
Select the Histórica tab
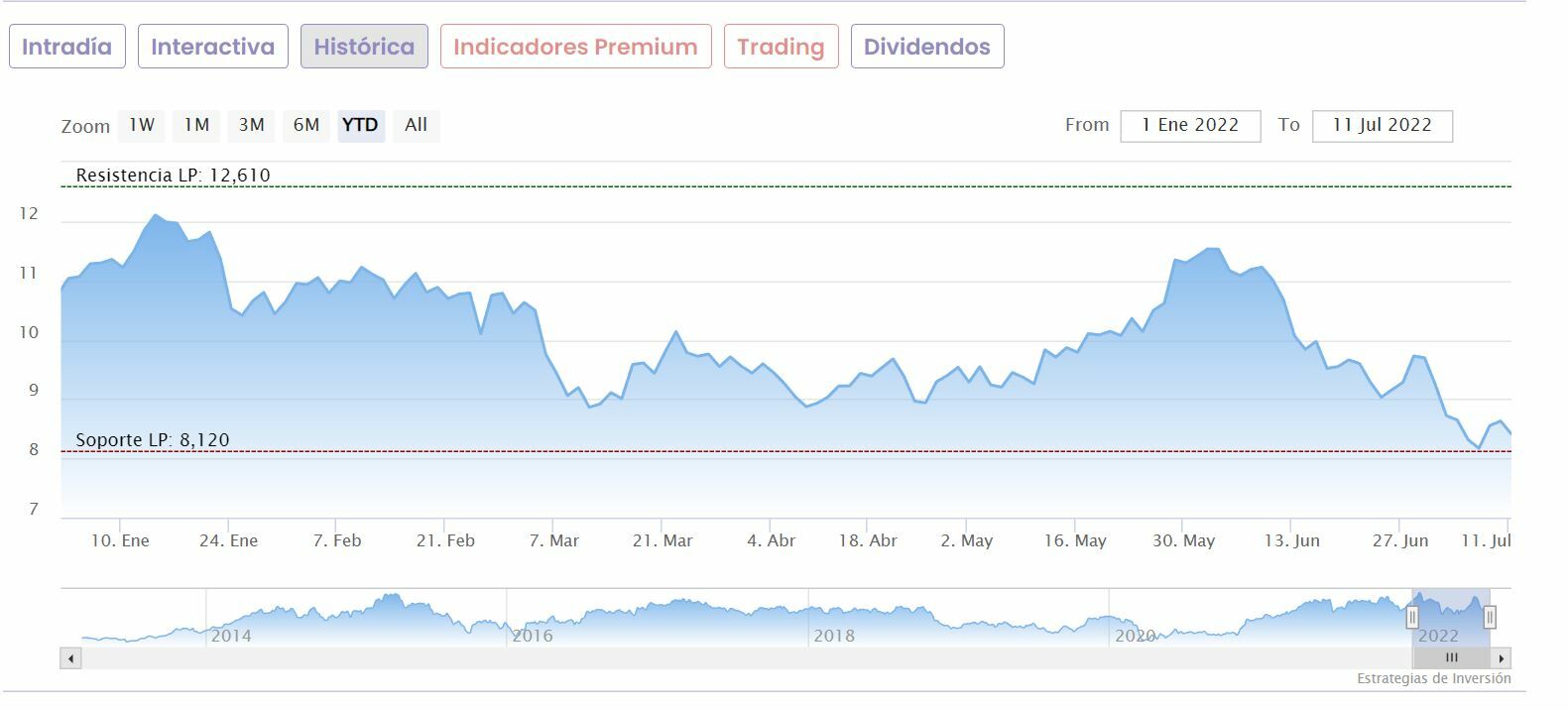(x=364, y=47)
